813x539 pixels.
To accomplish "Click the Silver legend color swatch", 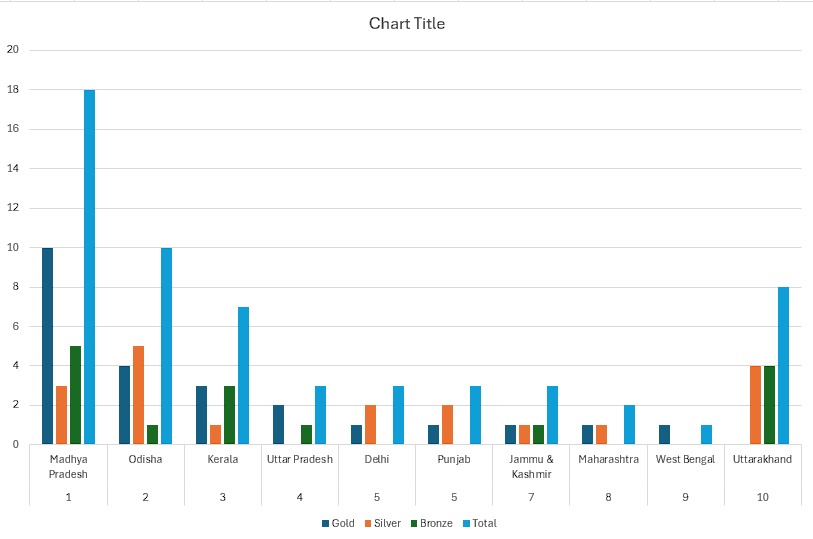I will click(x=368, y=523).
